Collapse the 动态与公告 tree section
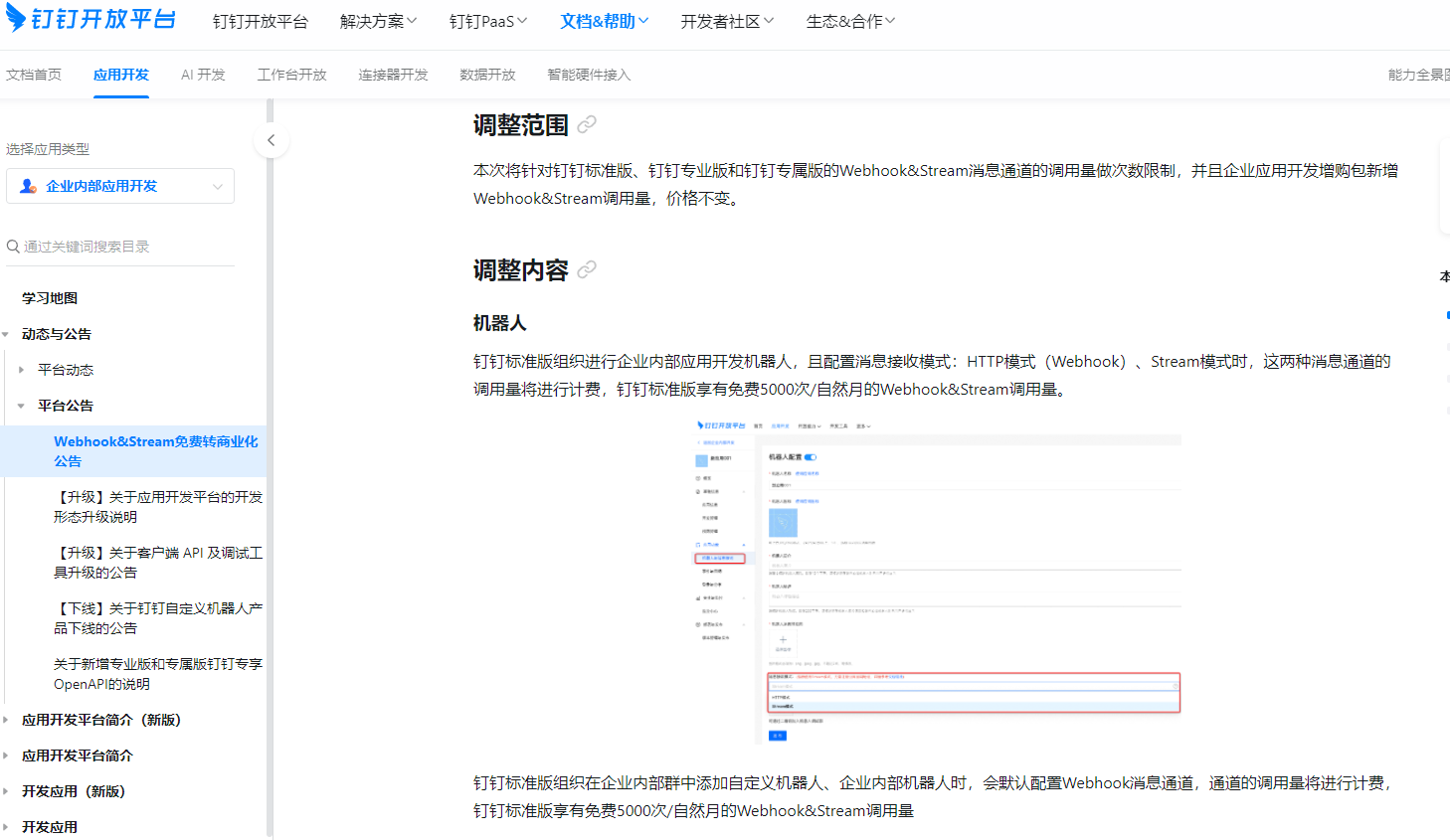 click(6, 334)
